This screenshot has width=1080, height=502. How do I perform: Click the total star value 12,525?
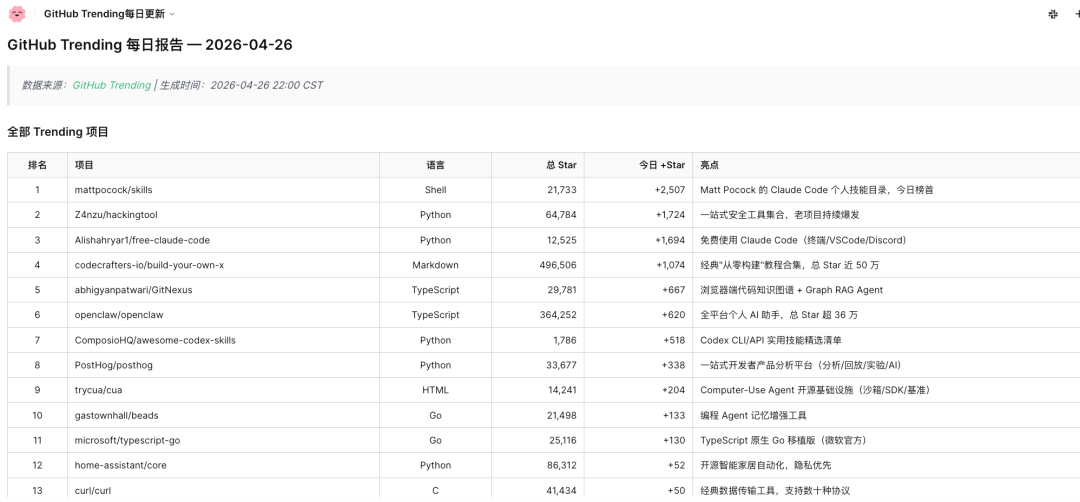coord(561,240)
